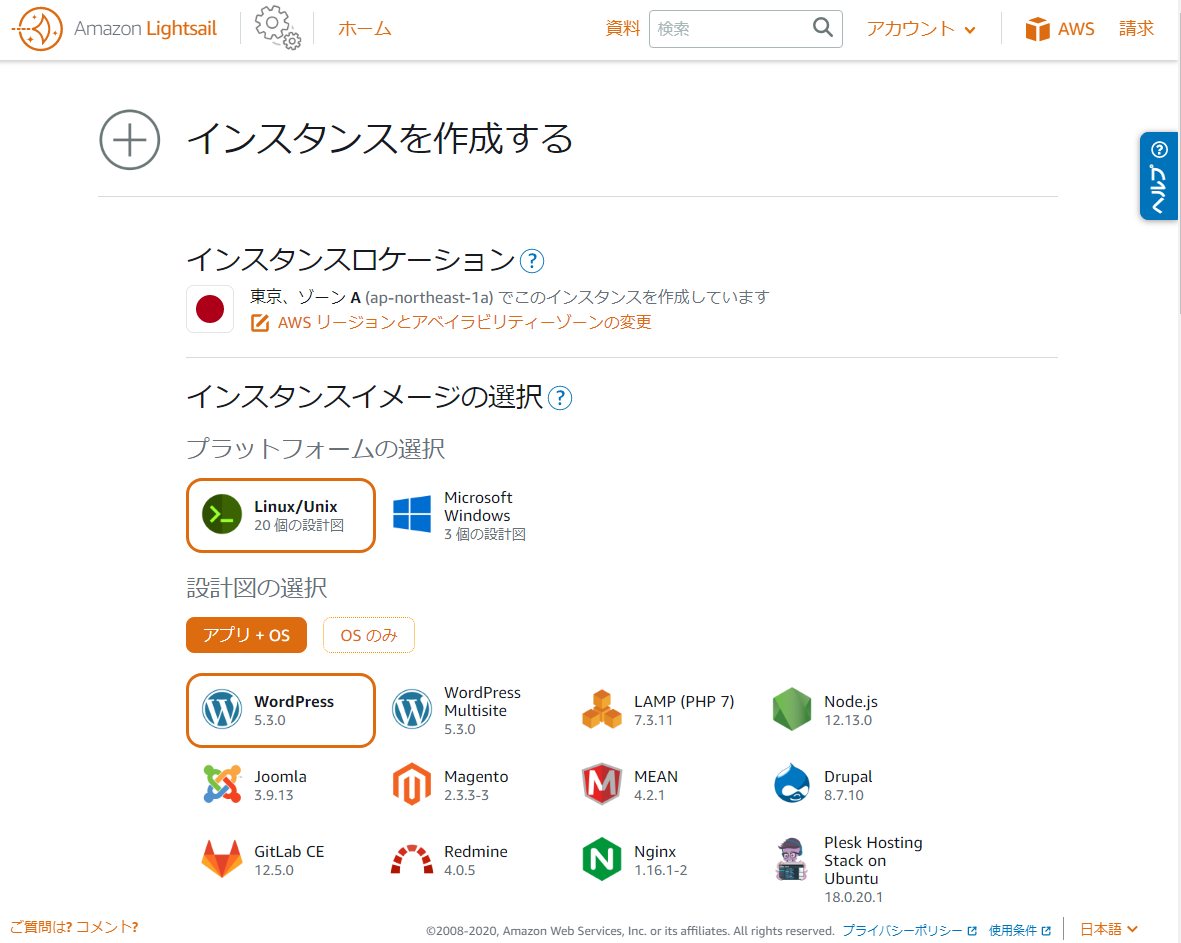Open the settings gears icon
Viewport: 1181px width, 943px height.
tap(277, 28)
